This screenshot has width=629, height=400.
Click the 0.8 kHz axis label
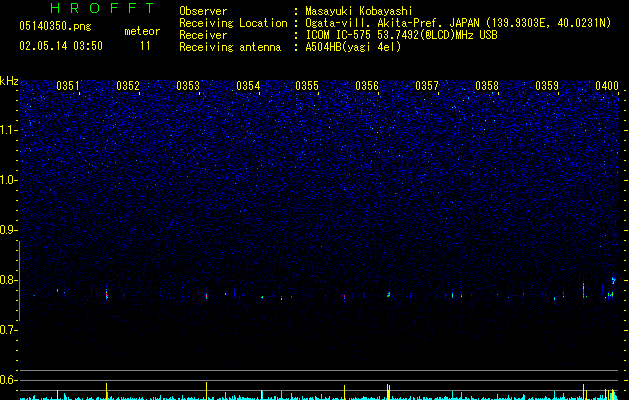point(8,280)
